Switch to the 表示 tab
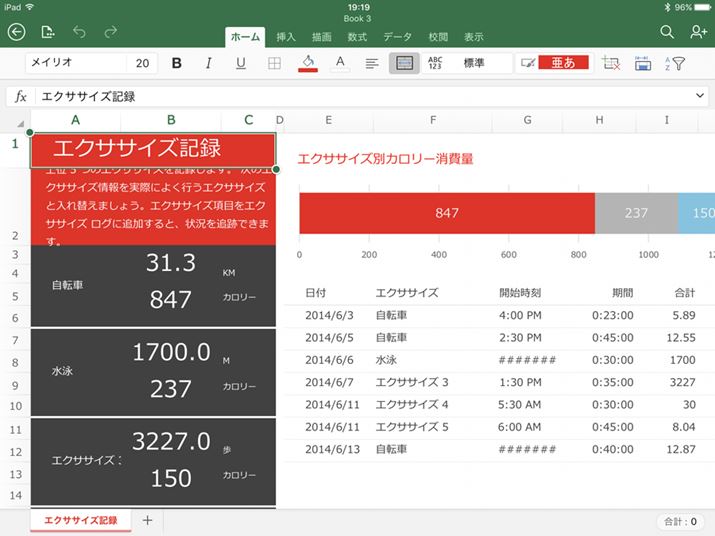715x536 pixels. coord(473,37)
